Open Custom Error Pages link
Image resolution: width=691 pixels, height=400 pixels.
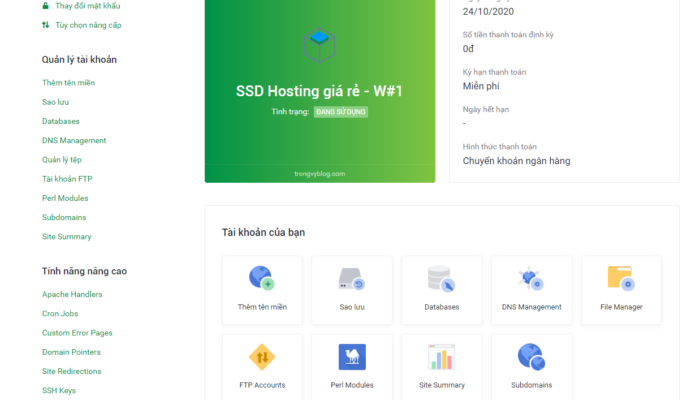point(77,333)
